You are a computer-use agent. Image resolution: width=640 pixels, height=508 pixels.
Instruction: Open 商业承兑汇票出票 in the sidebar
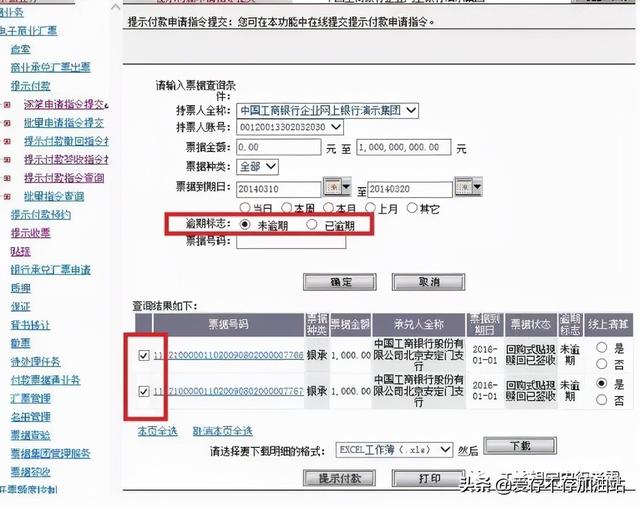tap(51, 68)
